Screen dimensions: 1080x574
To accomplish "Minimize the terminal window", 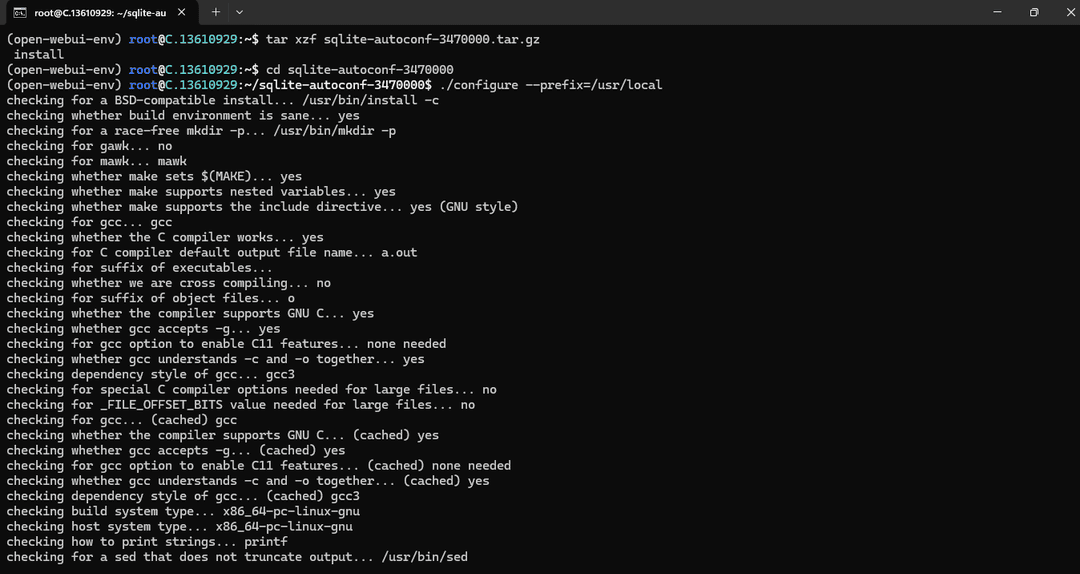I will [x=988, y=12].
